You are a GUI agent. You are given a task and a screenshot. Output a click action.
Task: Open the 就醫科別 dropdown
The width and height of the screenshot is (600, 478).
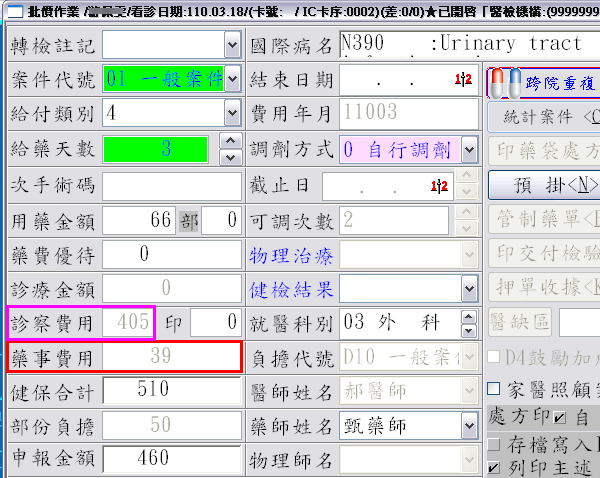click(469, 322)
